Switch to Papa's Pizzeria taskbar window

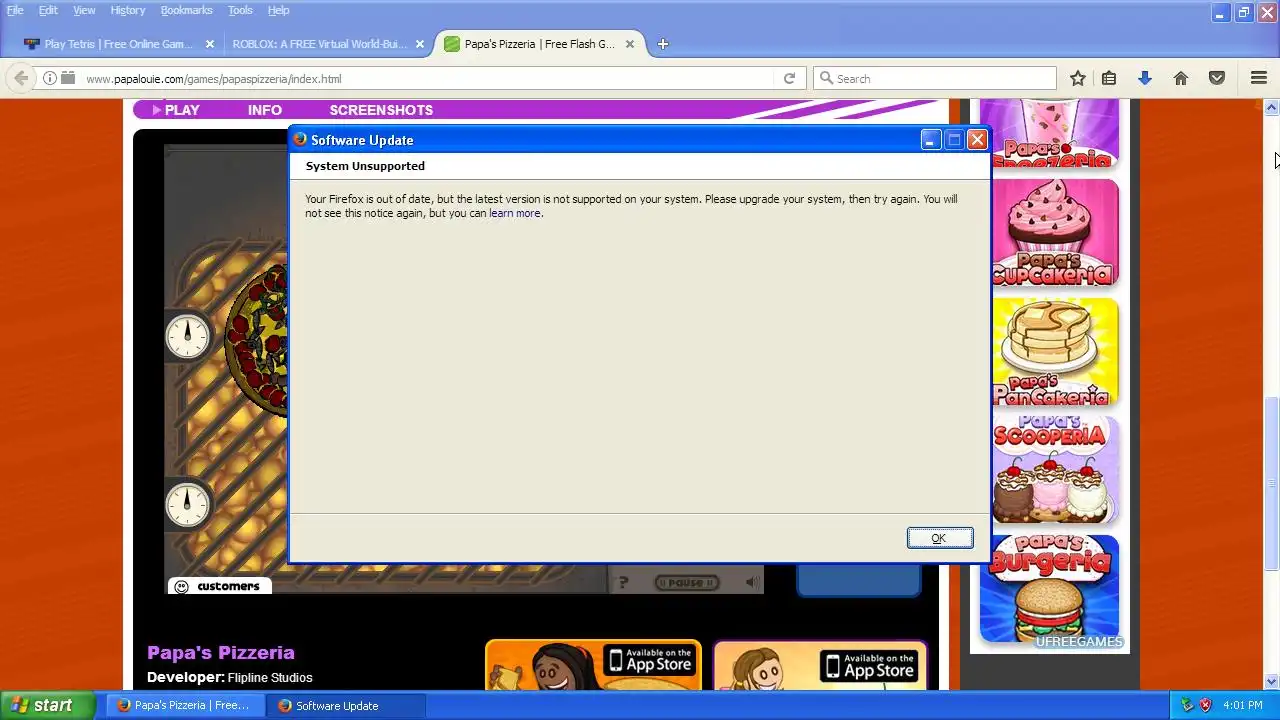click(185, 705)
